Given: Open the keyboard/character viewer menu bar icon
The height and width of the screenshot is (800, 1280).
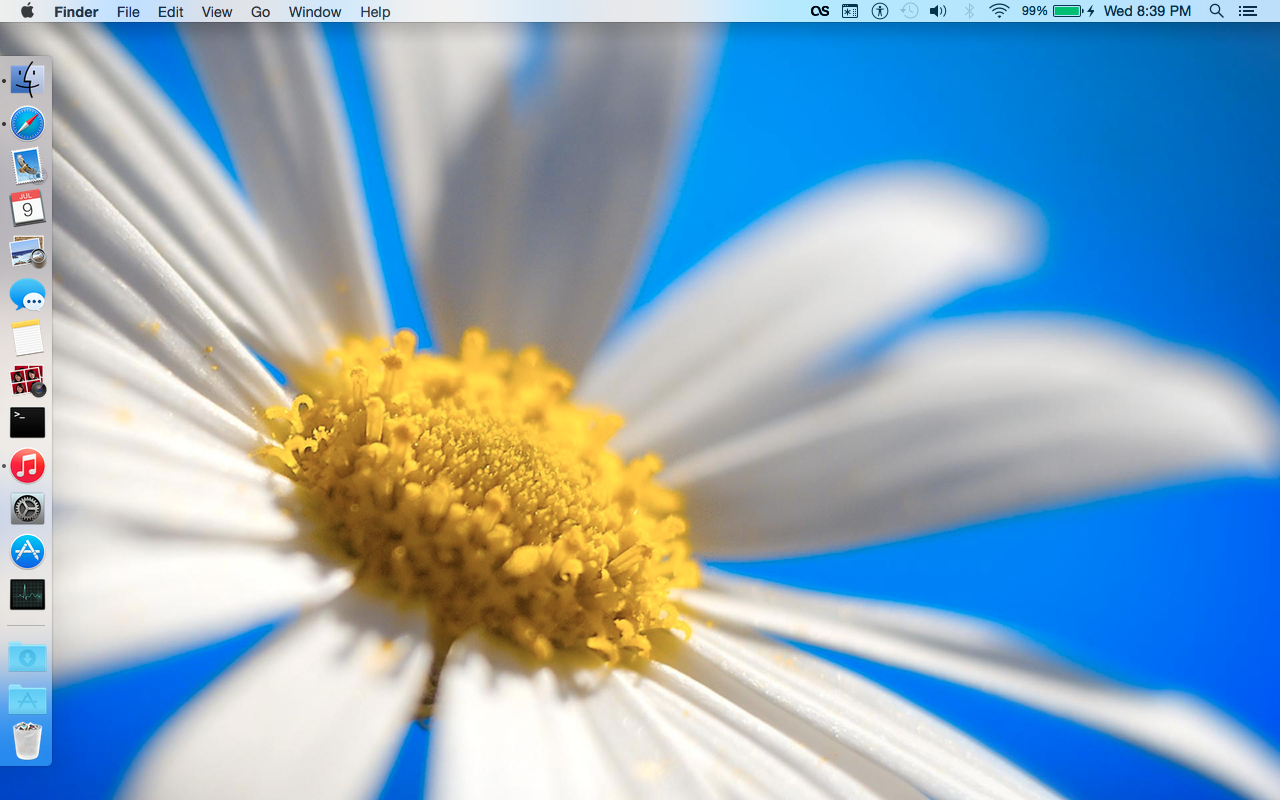Looking at the screenshot, I should [850, 11].
